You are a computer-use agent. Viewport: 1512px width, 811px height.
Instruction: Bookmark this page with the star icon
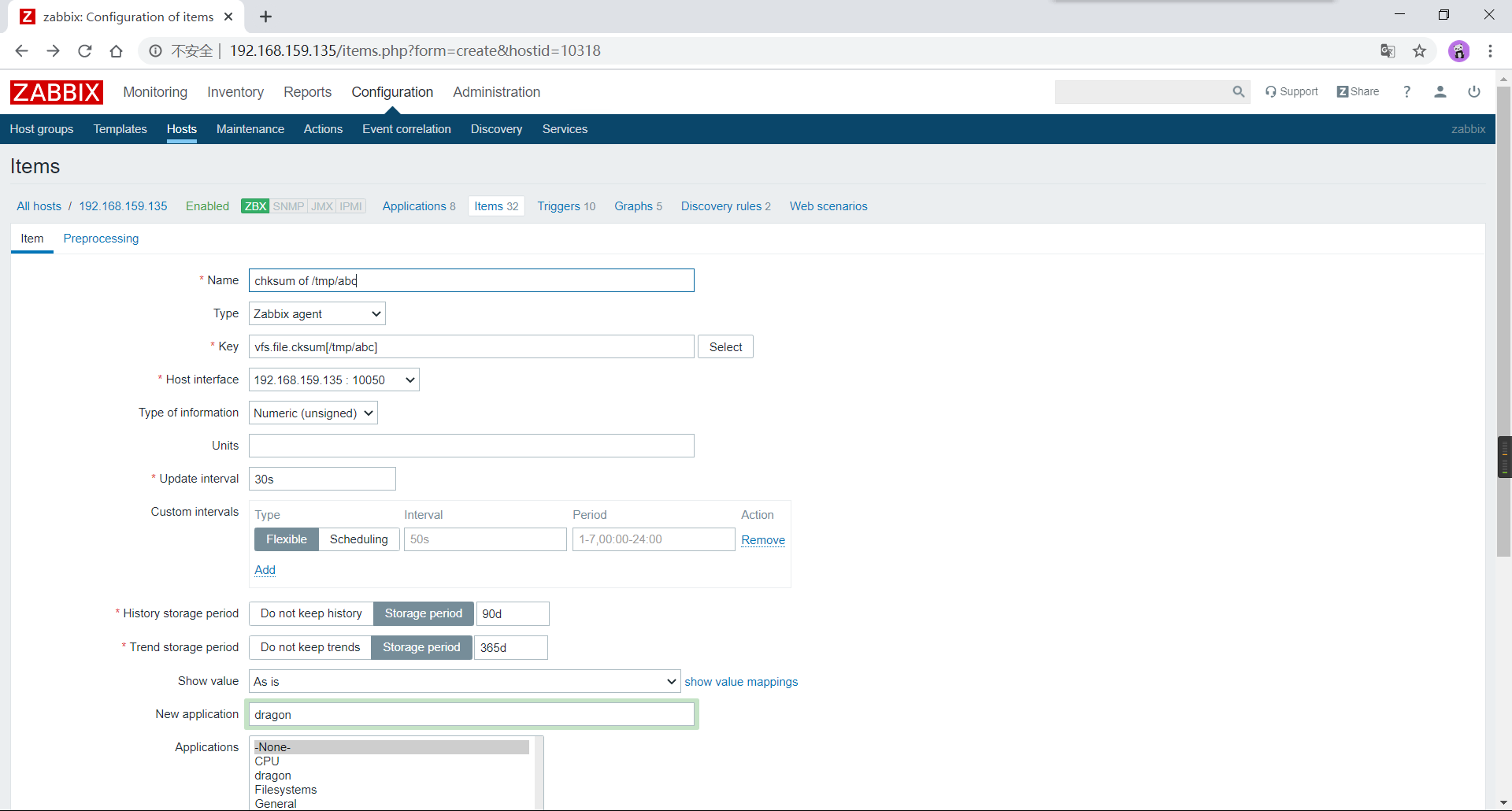tap(1419, 51)
